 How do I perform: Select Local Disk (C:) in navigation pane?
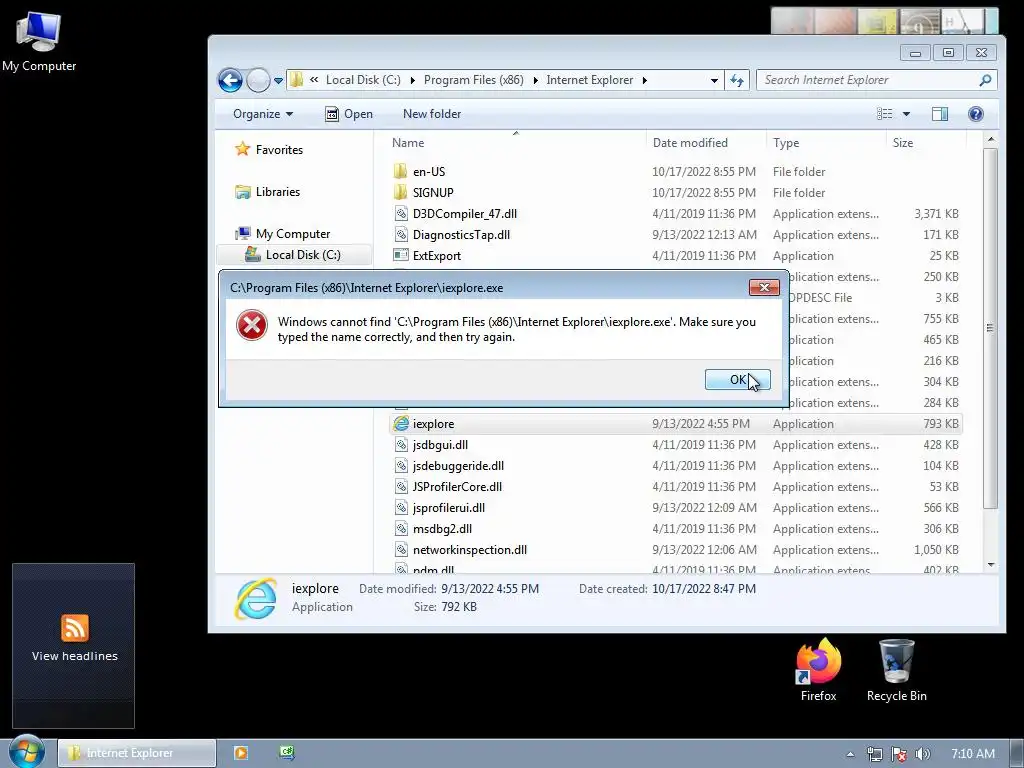[x=293, y=255]
